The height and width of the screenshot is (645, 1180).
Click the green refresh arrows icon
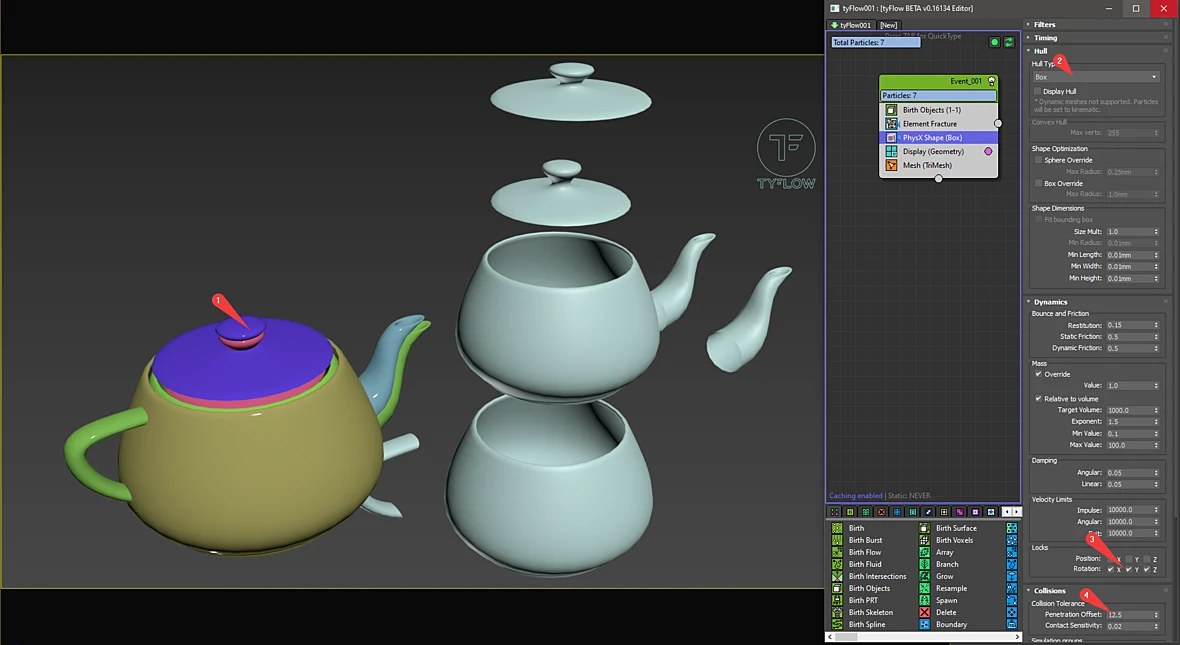pyautogui.click(x=1009, y=42)
